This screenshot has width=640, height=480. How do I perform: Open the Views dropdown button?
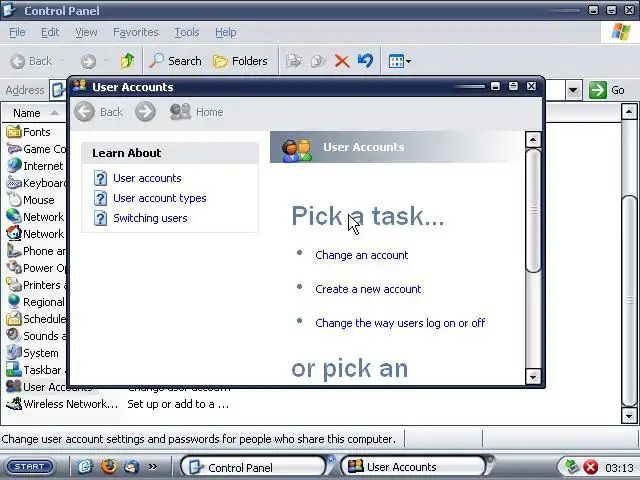tap(399, 61)
